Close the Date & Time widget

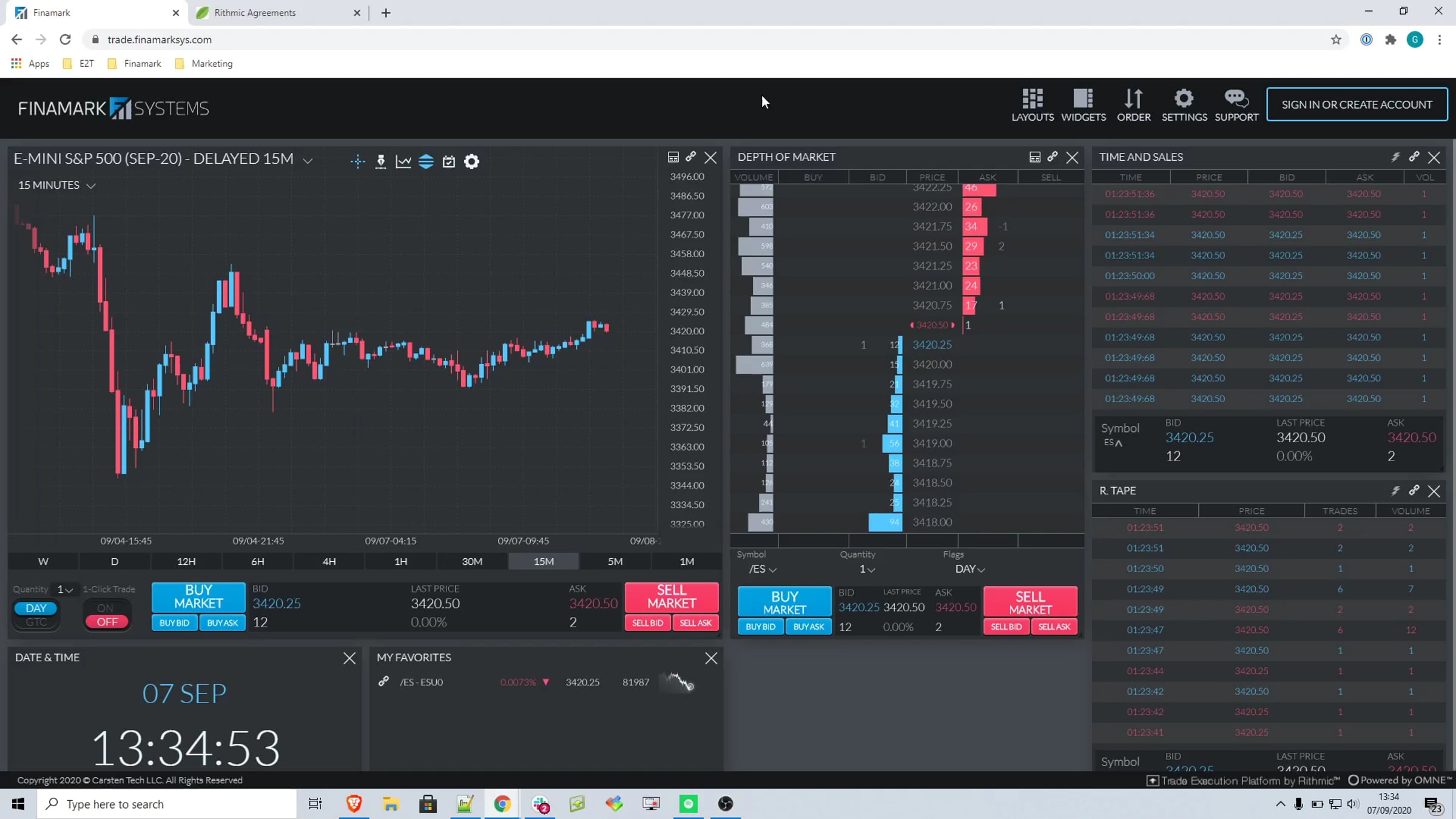click(x=349, y=658)
